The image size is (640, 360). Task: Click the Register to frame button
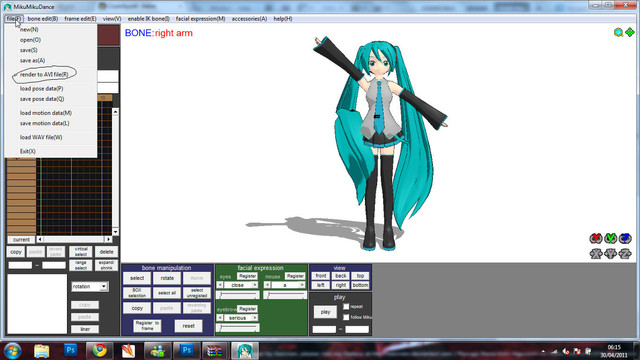[x=147, y=326]
